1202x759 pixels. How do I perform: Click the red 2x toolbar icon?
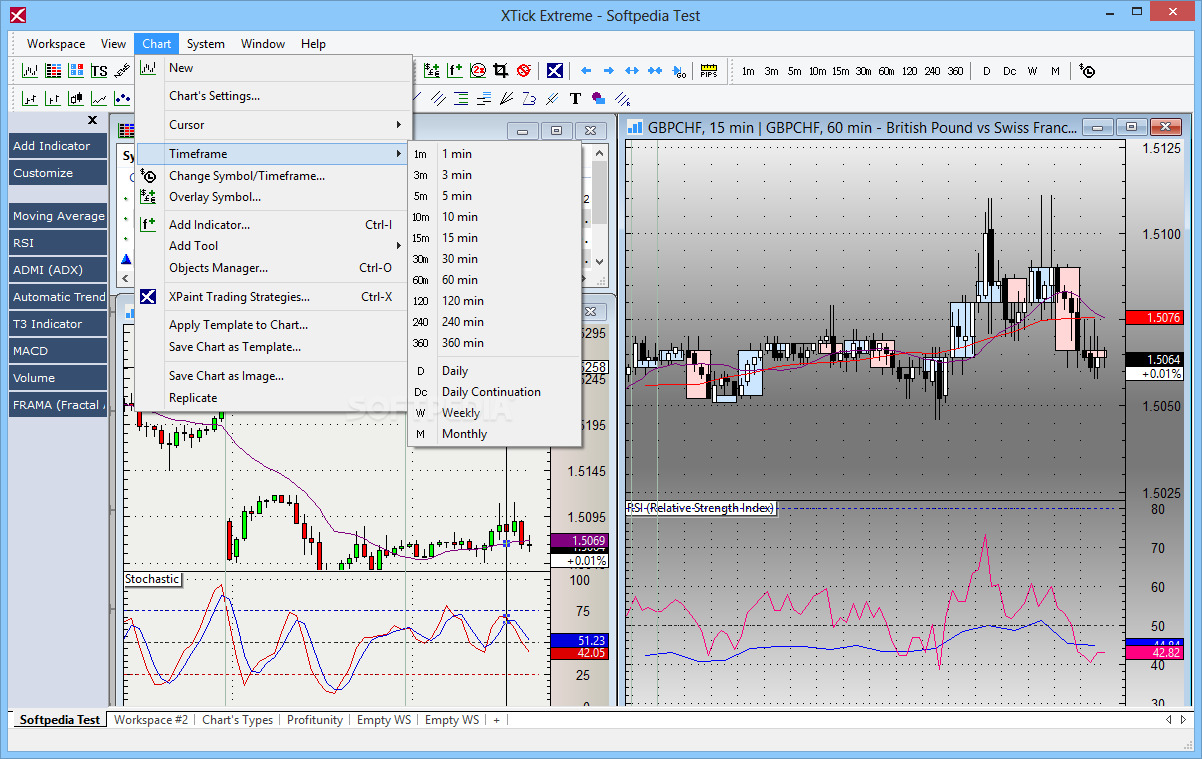[x=478, y=71]
